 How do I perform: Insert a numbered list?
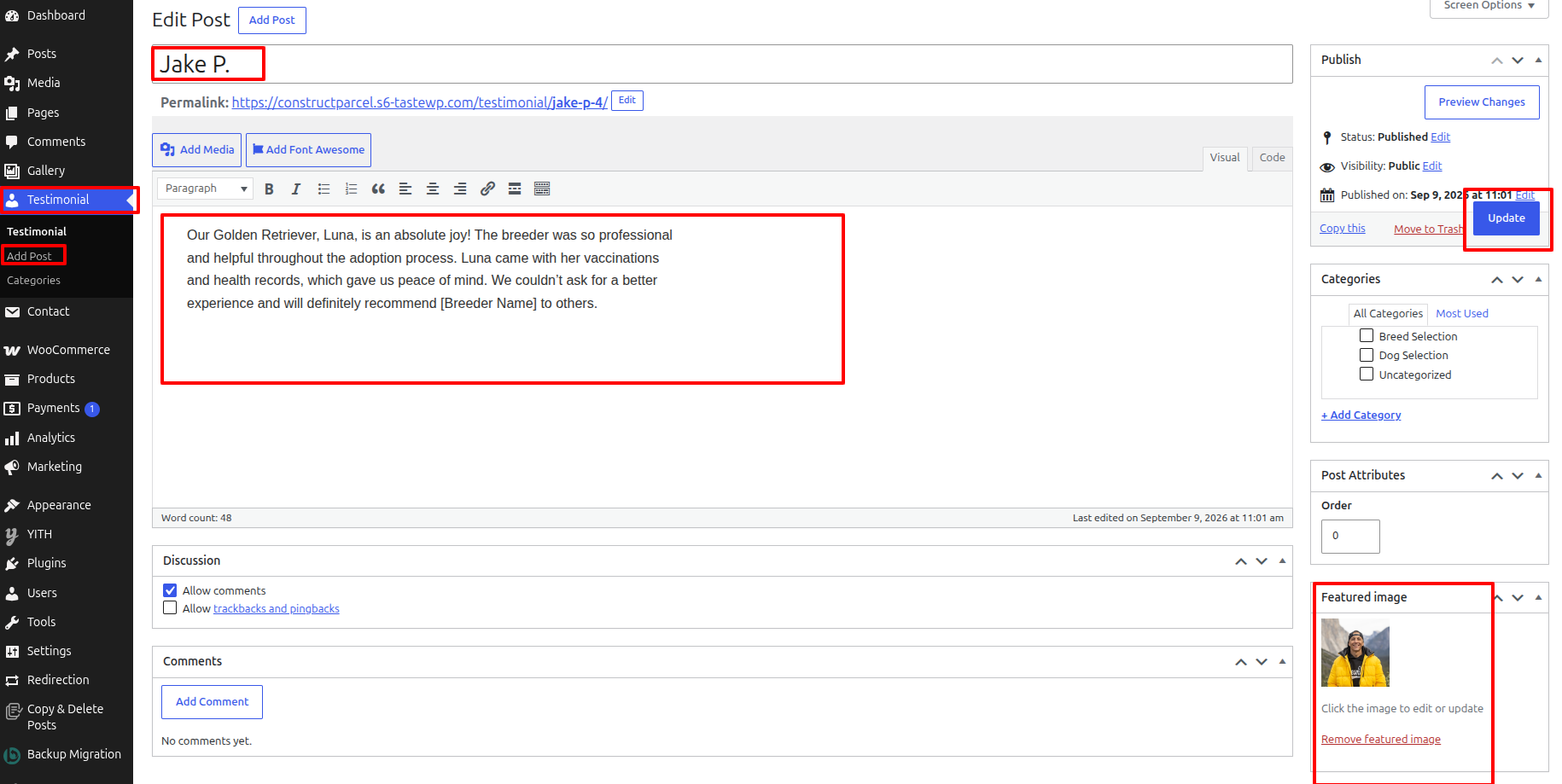[351, 189]
